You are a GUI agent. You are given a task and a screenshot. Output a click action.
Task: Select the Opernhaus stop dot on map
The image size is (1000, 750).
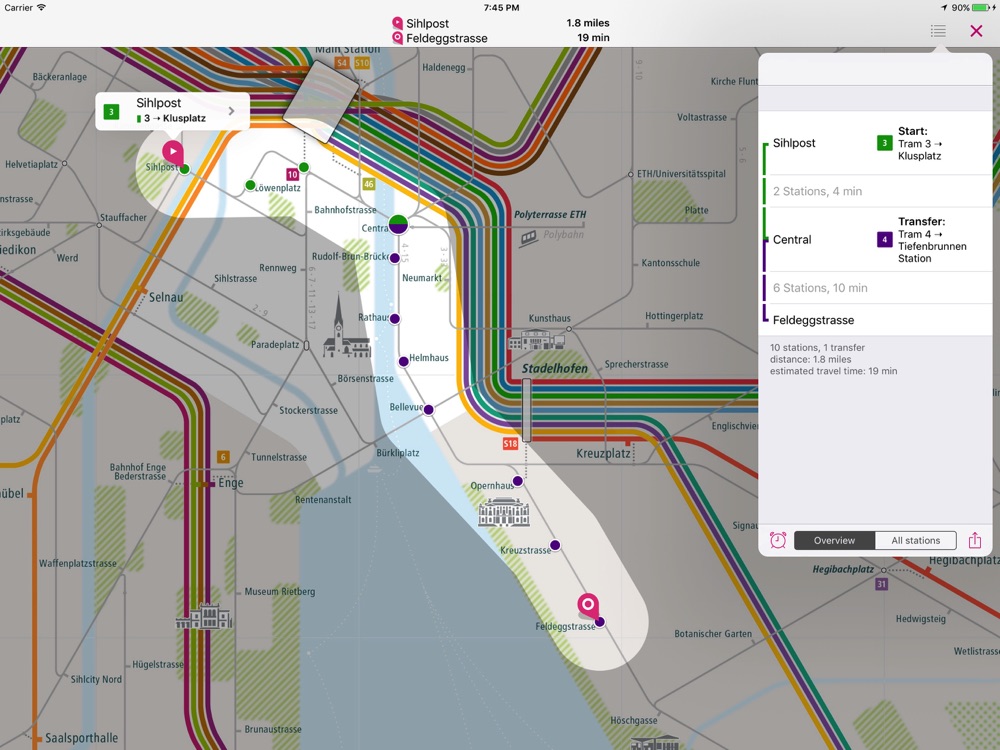(518, 481)
